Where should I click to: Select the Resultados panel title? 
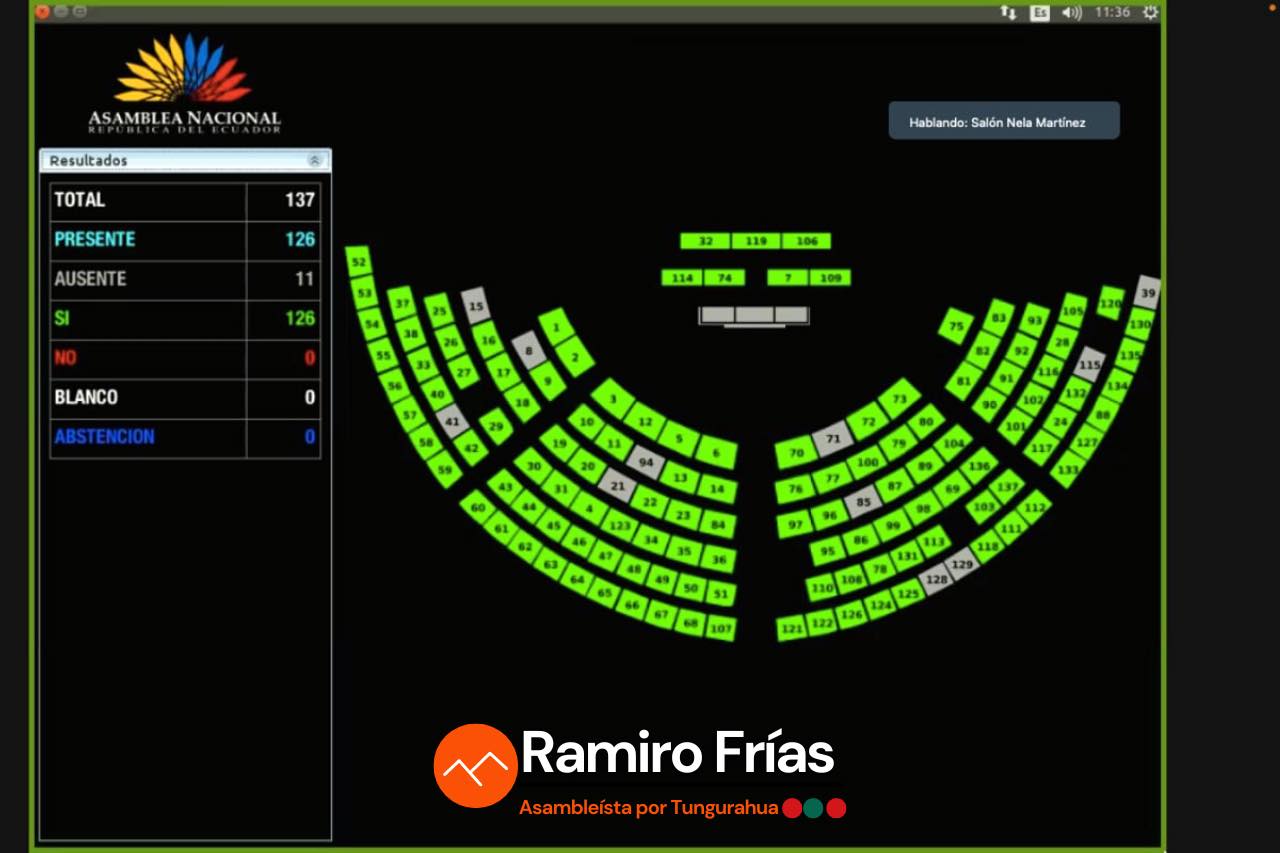[x=89, y=160]
